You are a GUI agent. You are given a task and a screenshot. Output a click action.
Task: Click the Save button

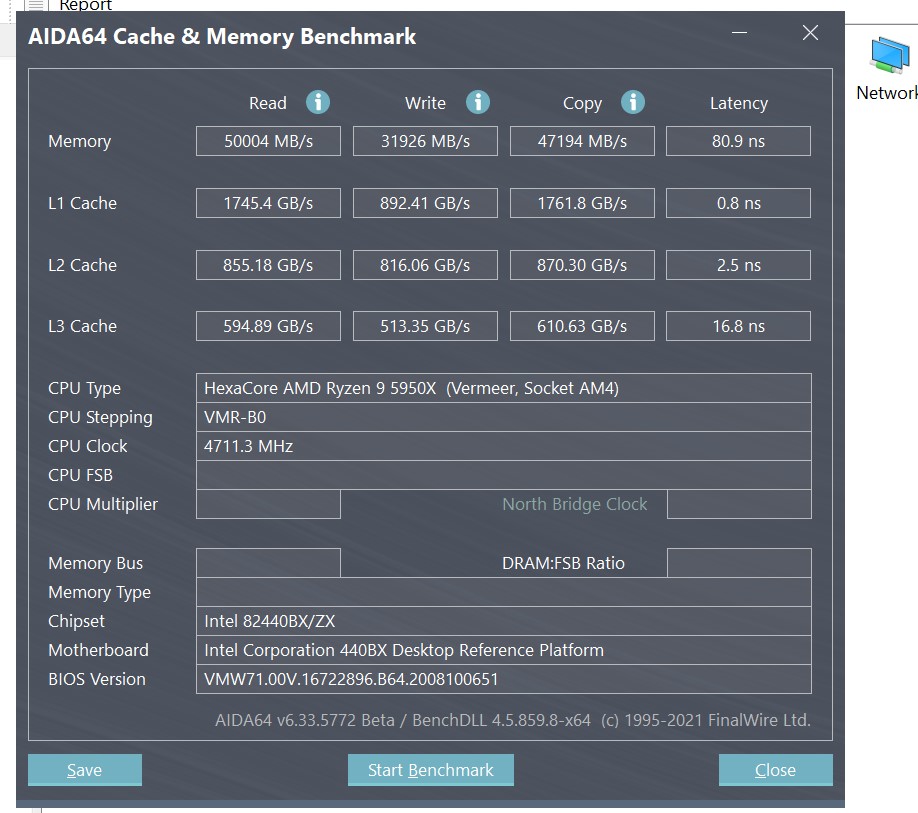click(85, 770)
